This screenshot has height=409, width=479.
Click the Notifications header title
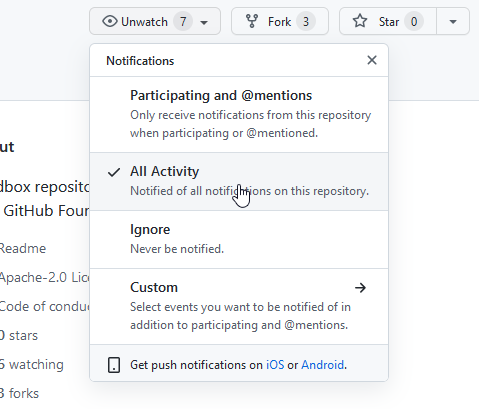[140, 61]
